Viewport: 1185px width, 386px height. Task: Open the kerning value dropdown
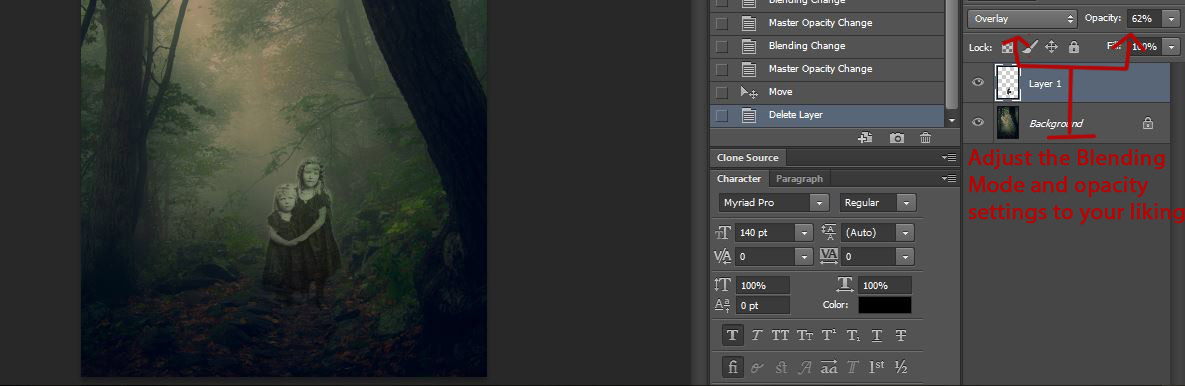click(803, 257)
